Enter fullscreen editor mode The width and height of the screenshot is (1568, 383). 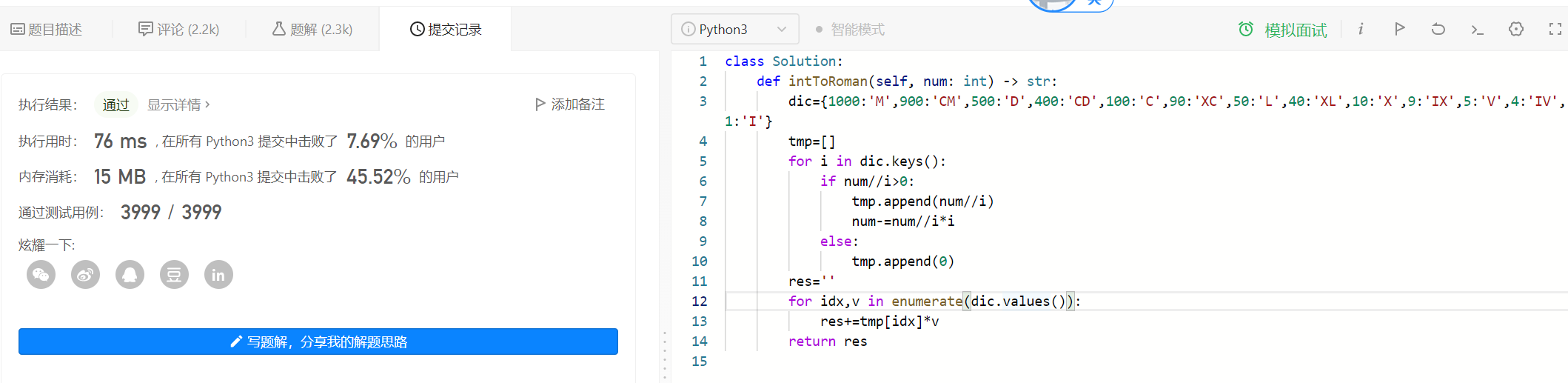tap(1555, 29)
